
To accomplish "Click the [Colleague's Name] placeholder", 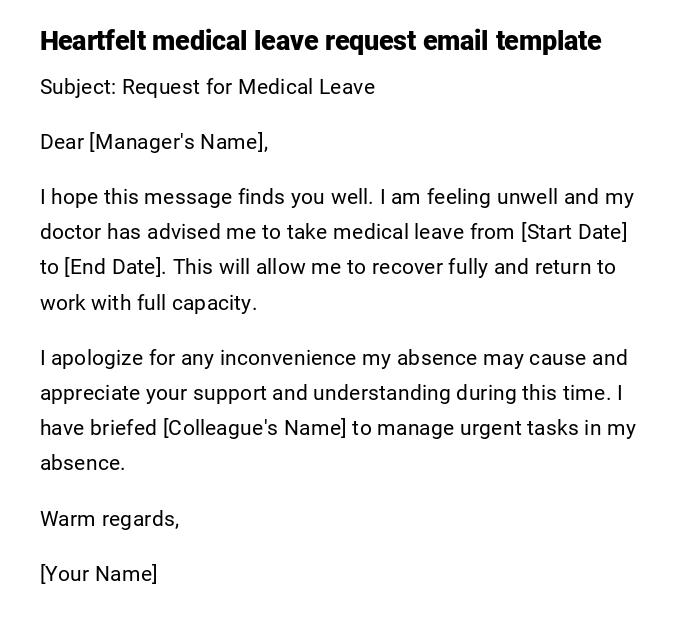I will (x=254, y=428).
